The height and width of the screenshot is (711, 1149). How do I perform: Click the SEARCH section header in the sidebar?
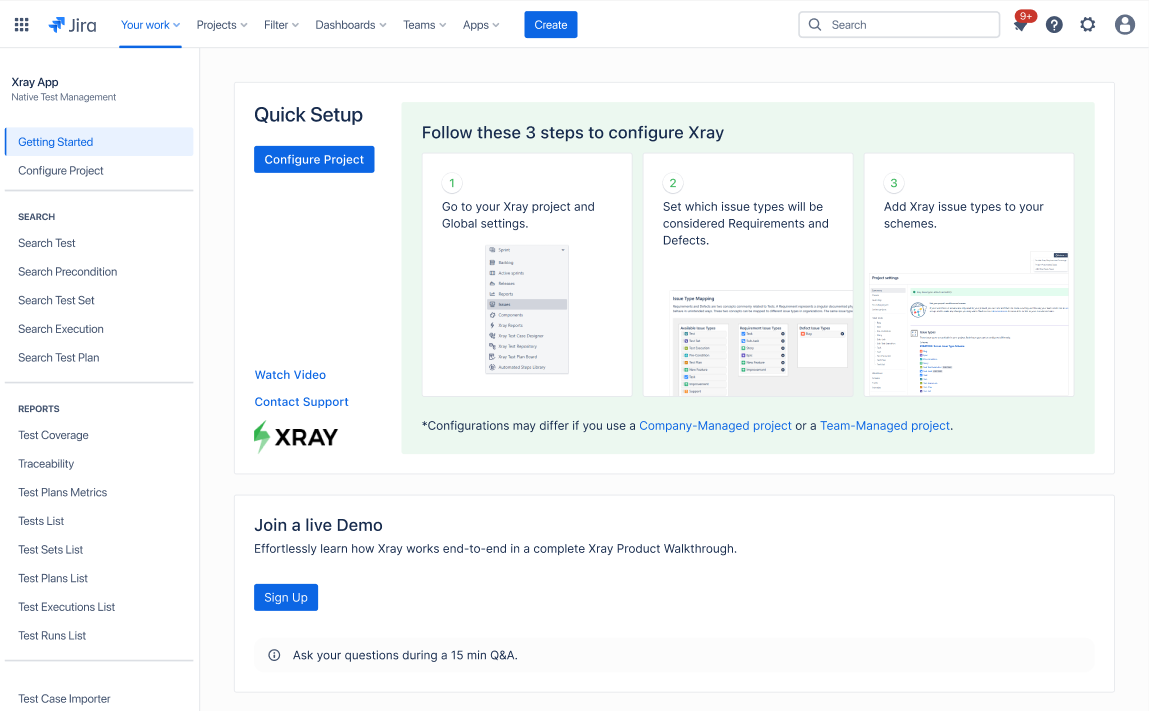[x=37, y=217]
